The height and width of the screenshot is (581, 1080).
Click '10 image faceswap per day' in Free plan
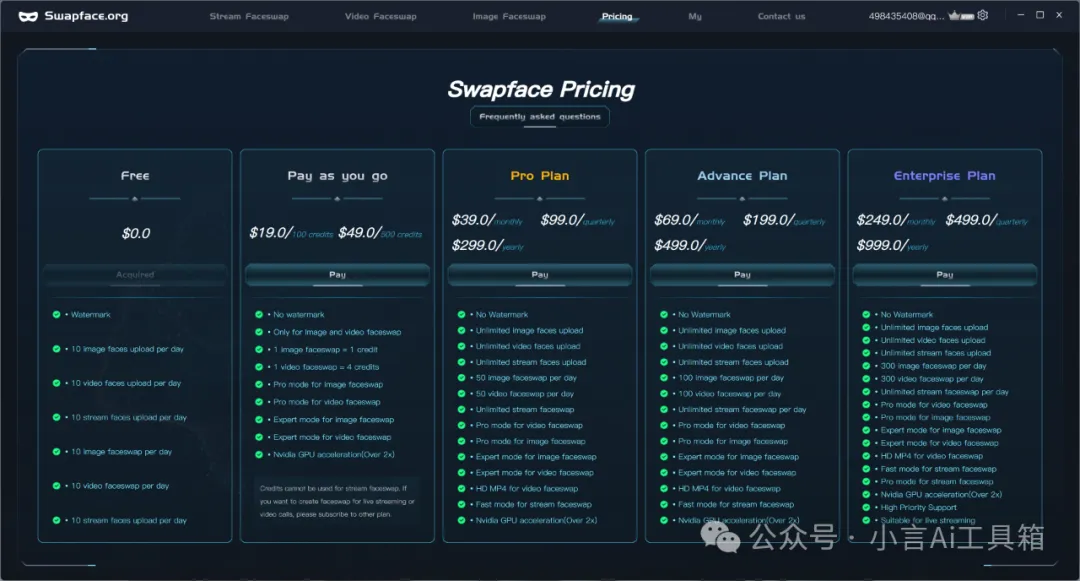122,452
